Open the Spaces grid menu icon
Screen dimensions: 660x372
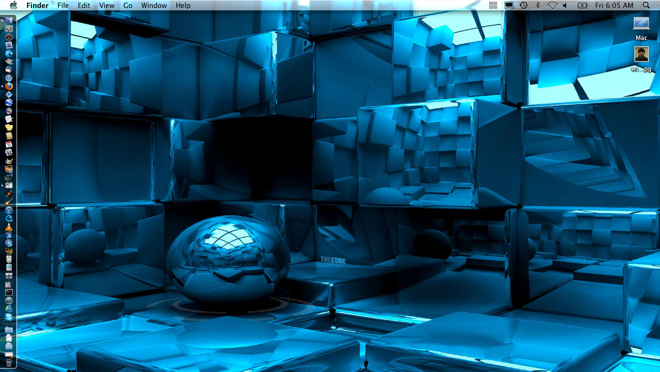coord(493,5)
